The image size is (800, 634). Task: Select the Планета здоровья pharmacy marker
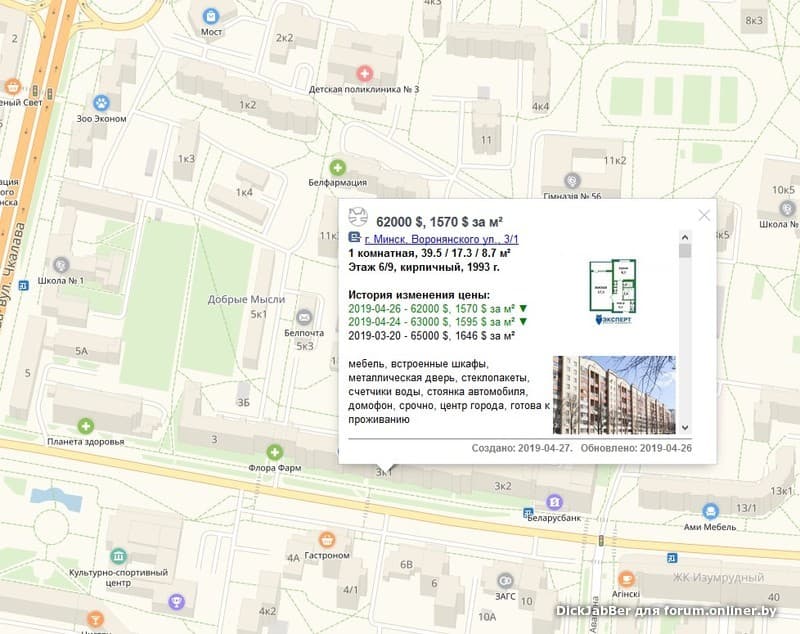tap(86, 426)
